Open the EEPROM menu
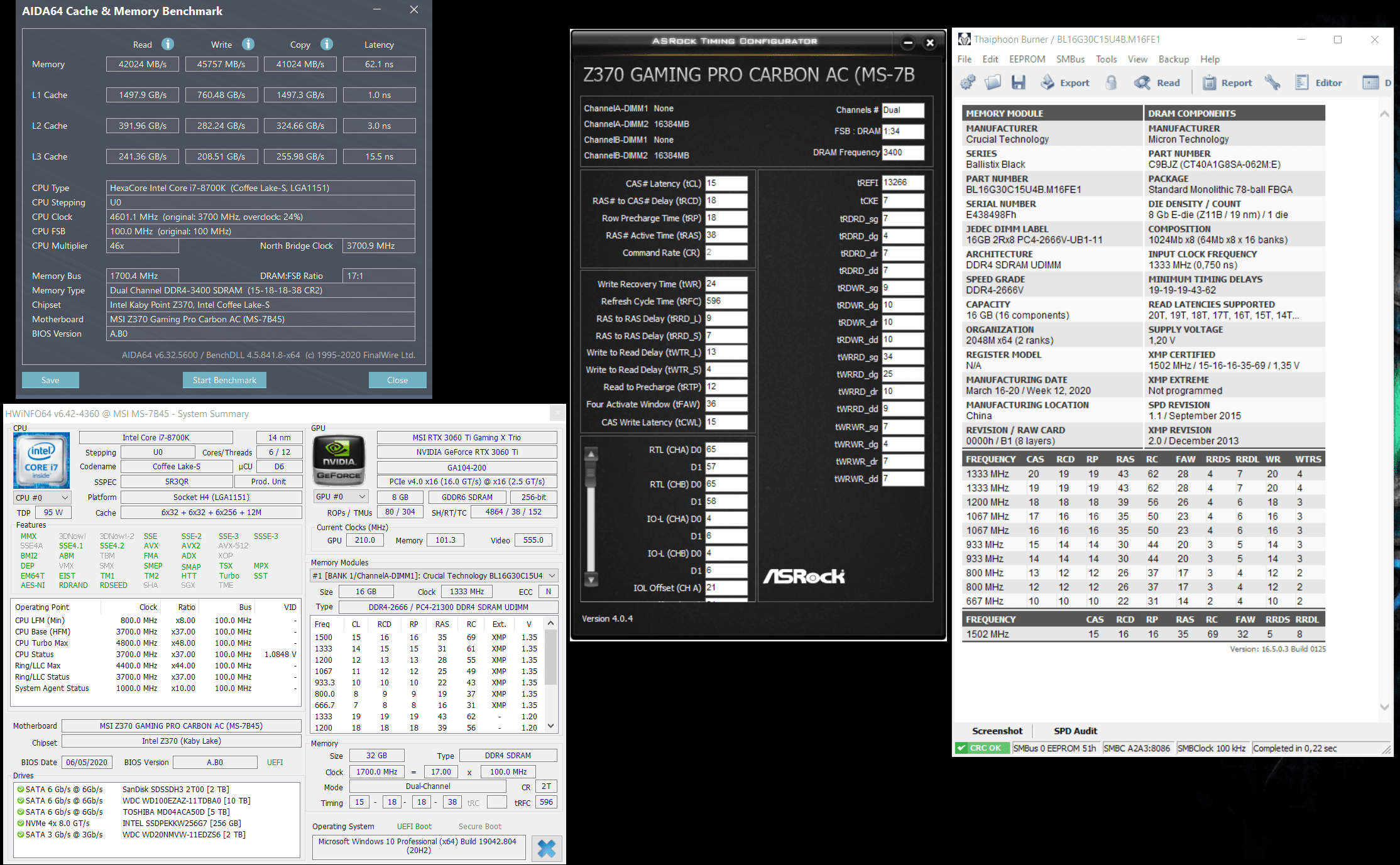 point(1027,59)
